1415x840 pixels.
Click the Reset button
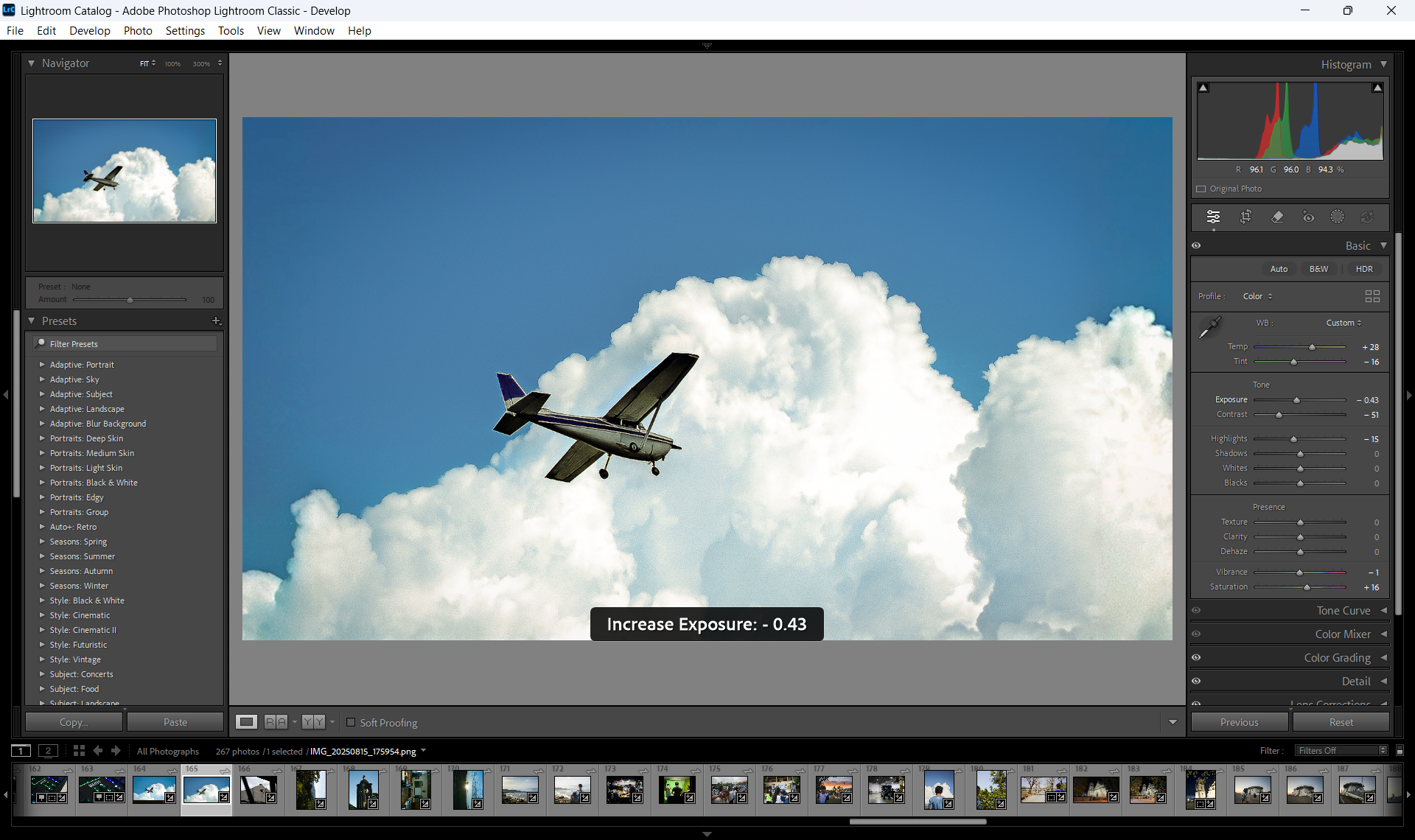tap(1341, 723)
